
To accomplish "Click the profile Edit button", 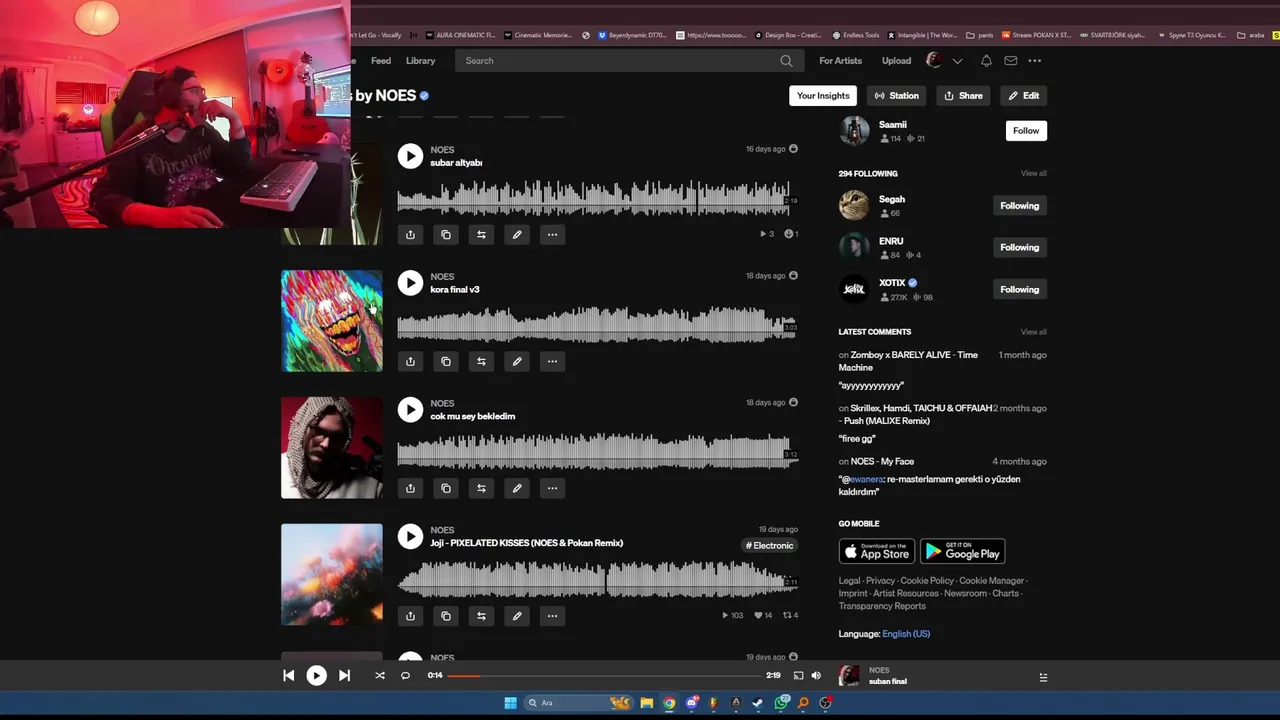I will point(1023,96).
